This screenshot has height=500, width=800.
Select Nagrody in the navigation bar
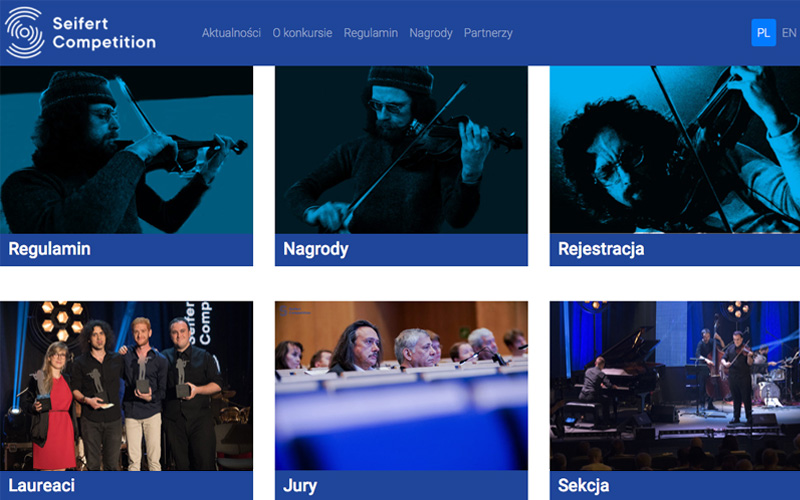coord(431,33)
